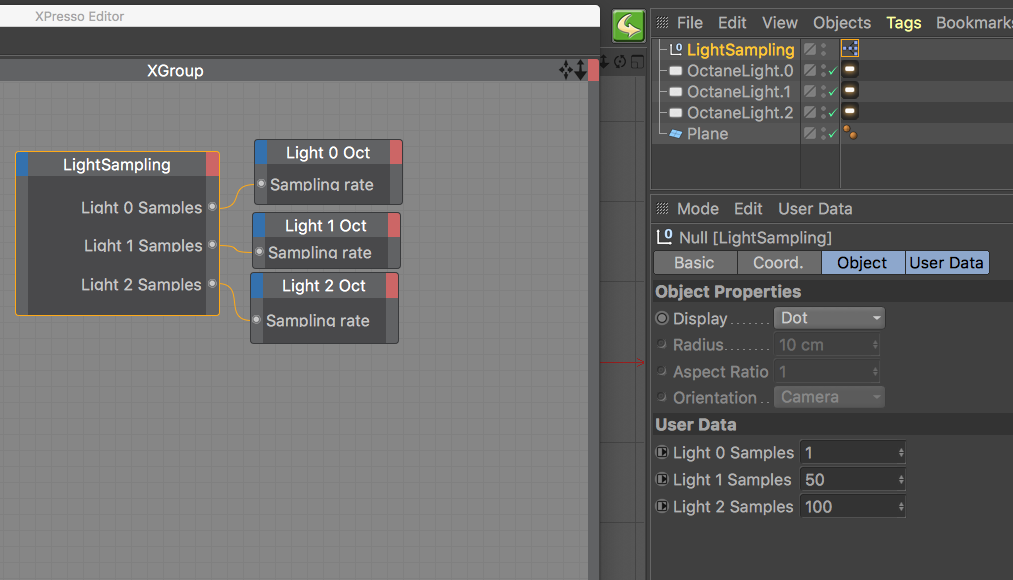
Task: Toggle the enable checkmark for OctaneLight.1
Action: point(832,91)
